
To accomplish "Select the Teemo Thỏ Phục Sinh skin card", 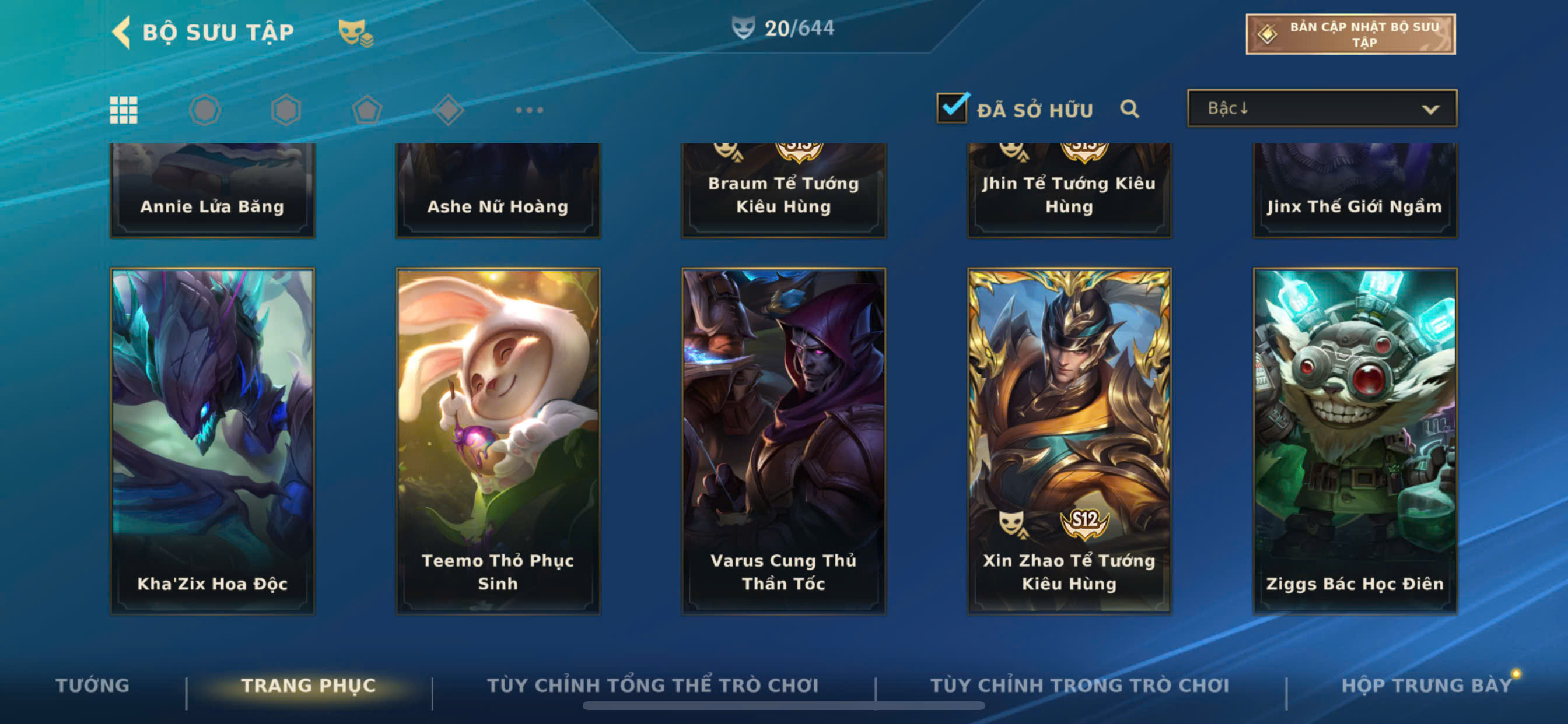I will 498,441.
